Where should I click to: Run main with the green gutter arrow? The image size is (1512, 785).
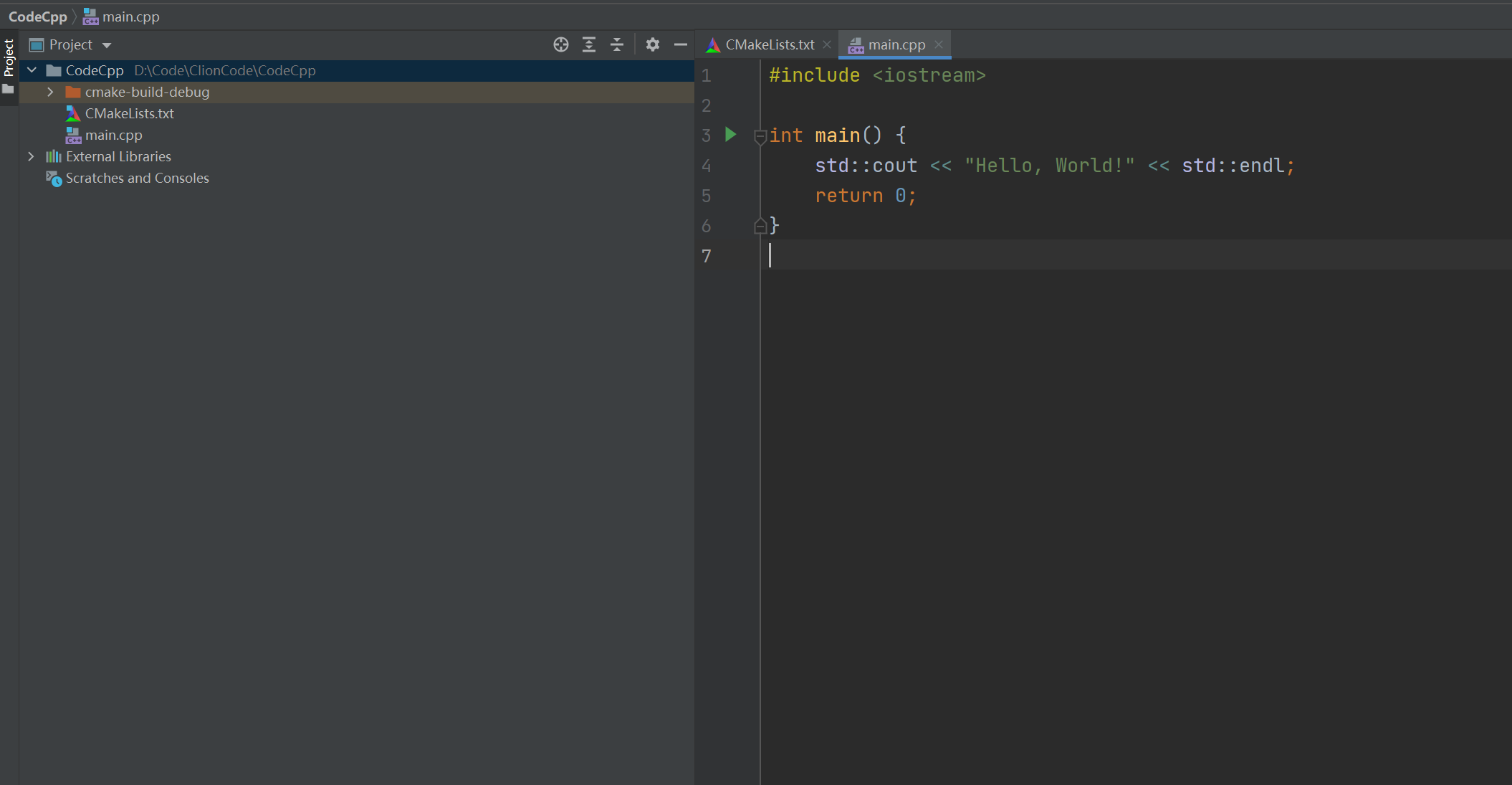[x=730, y=134]
